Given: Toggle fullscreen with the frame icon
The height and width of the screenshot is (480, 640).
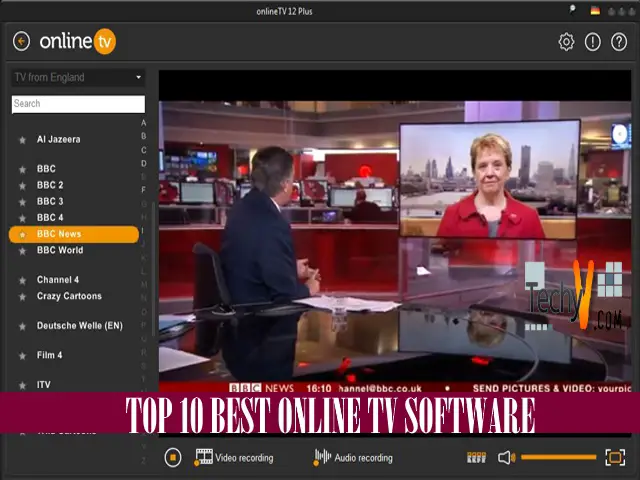Looking at the screenshot, I should [x=615, y=457].
